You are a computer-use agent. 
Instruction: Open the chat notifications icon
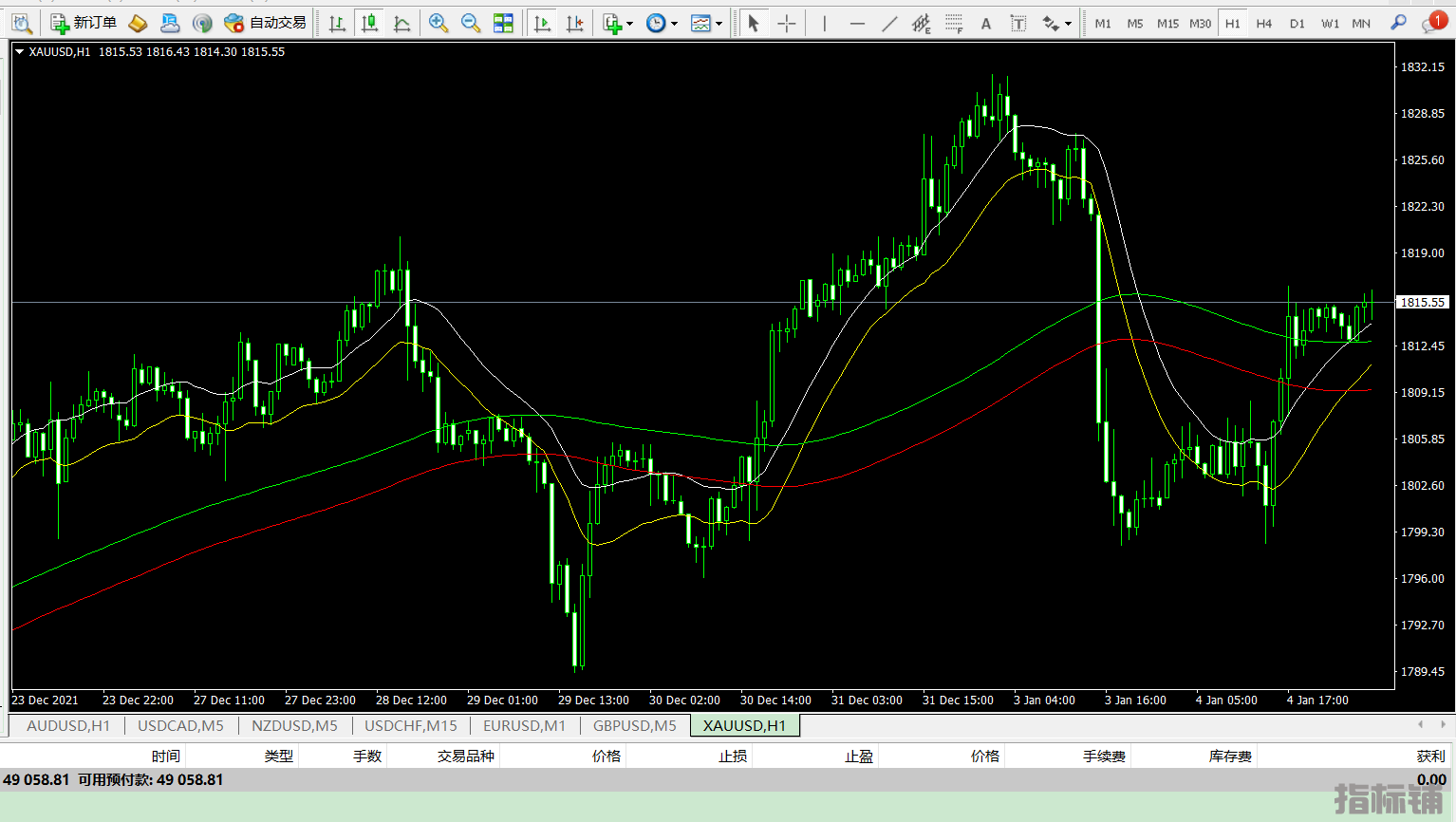pyautogui.click(x=1432, y=23)
